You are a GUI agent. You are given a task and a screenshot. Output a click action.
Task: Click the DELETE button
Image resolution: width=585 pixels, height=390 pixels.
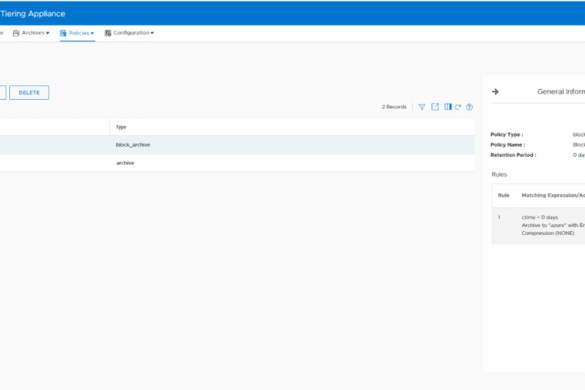(29, 93)
